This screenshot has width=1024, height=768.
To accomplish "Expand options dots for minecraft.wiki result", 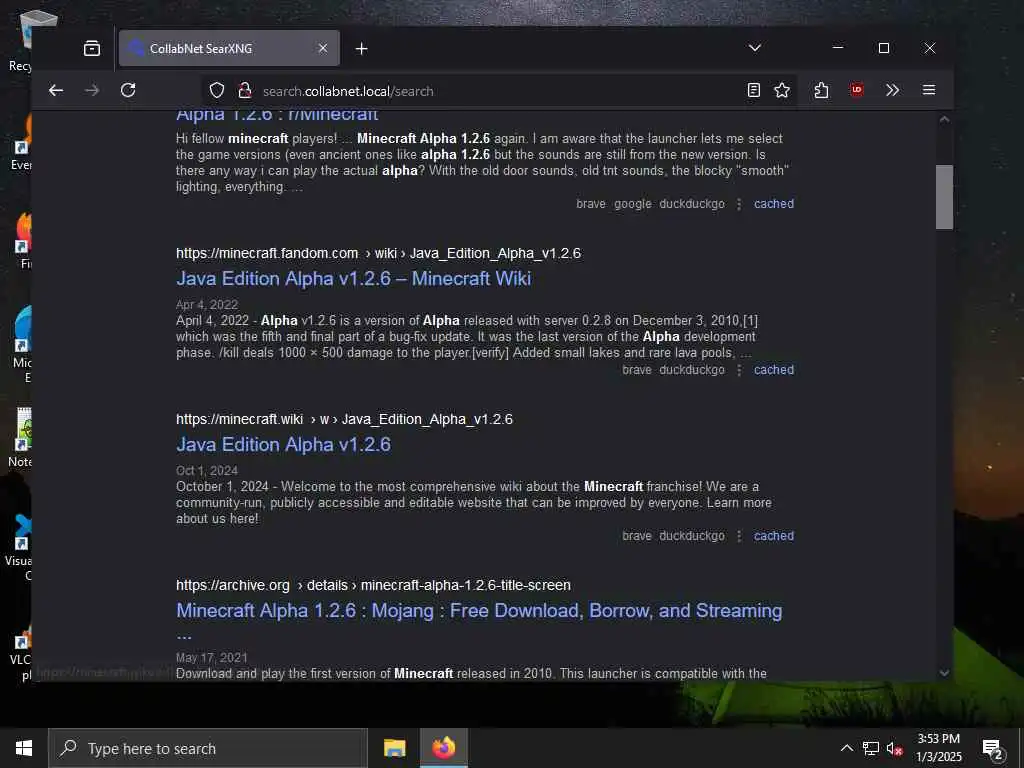I will [739, 536].
